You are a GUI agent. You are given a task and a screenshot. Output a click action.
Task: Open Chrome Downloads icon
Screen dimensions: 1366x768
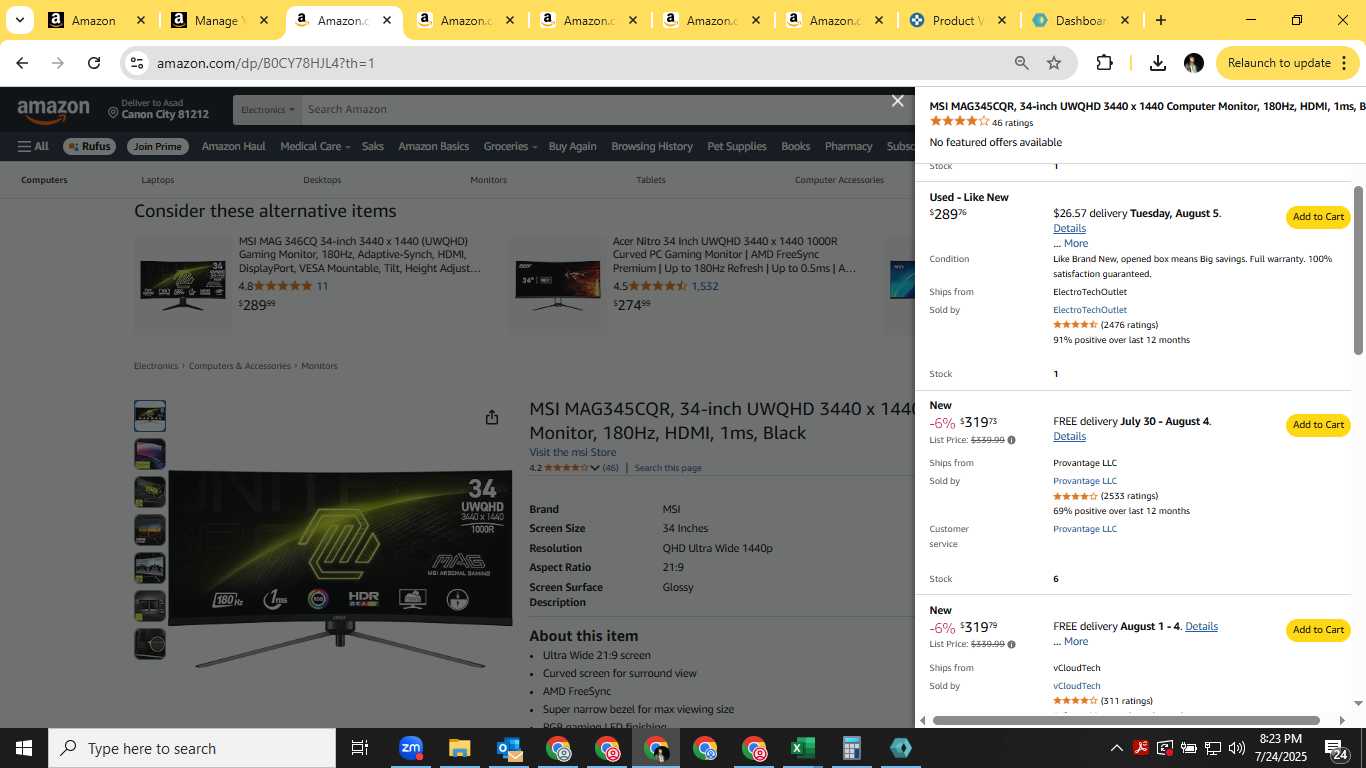[x=1158, y=63]
